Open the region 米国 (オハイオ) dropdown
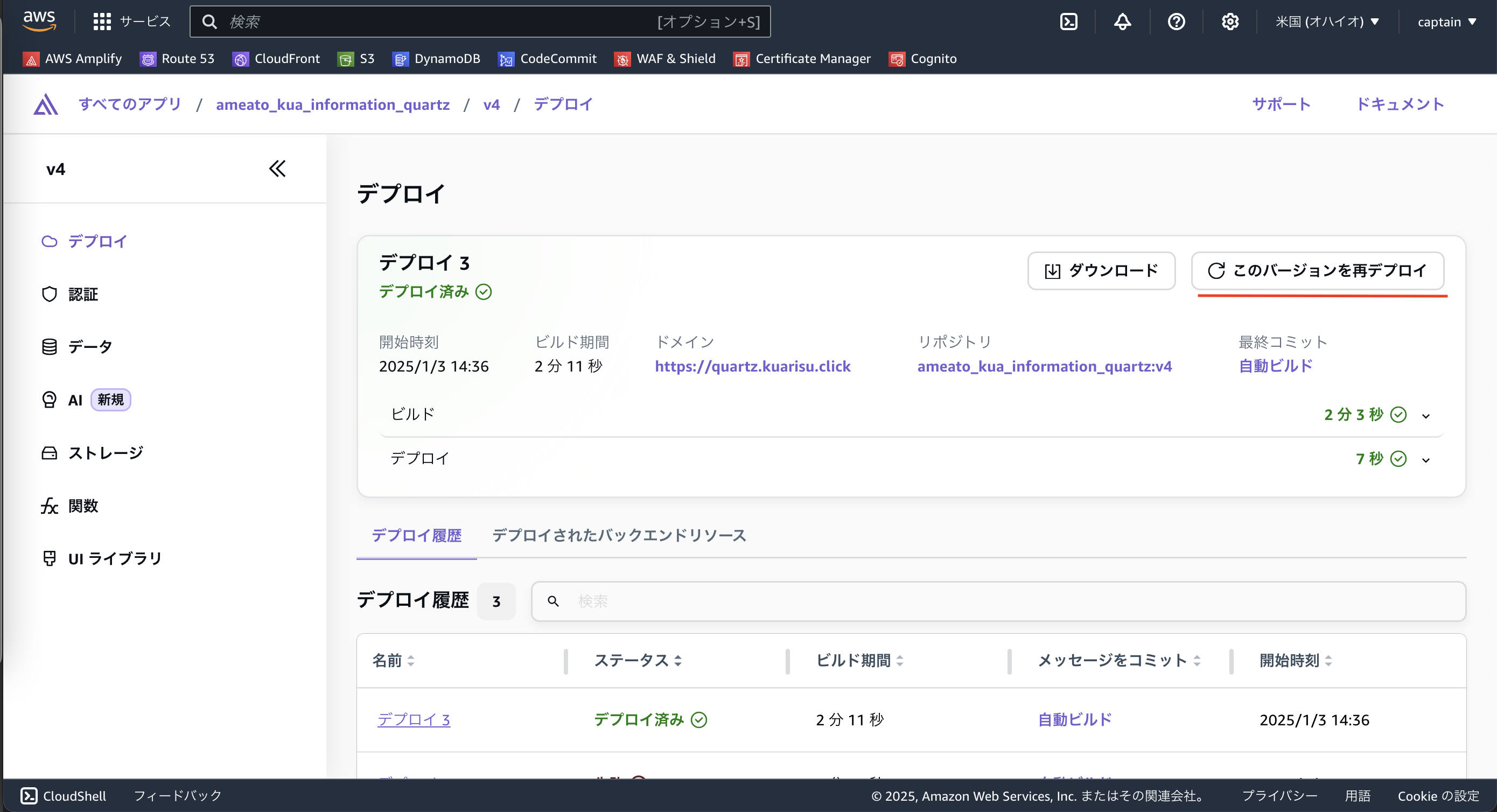1497x812 pixels. tap(1327, 22)
